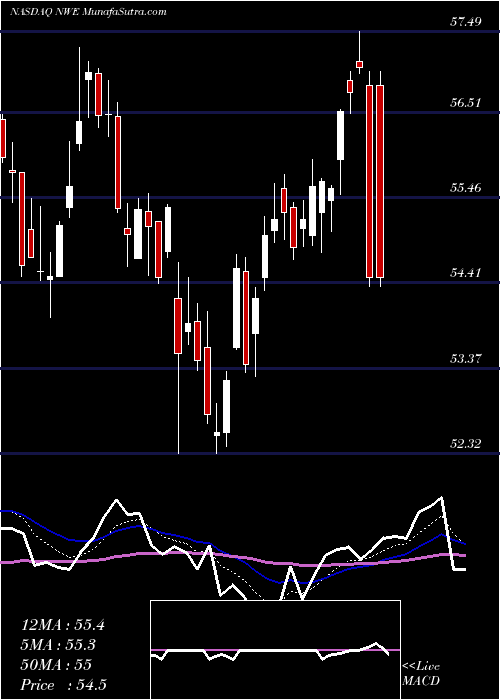Click the Price : 54.5 readout

(x=64, y=685)
